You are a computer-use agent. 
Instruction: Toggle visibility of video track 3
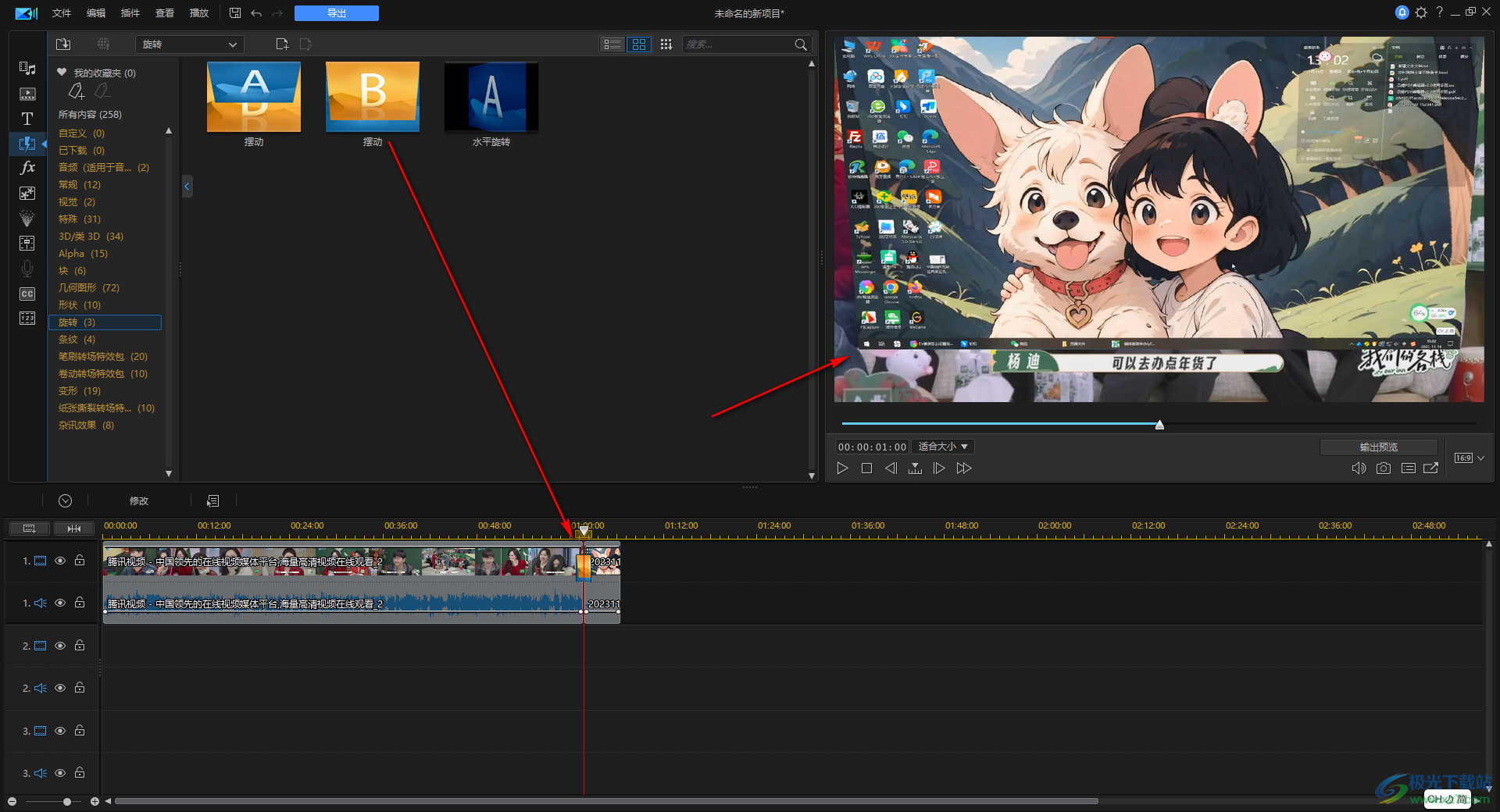coord(60,731)
